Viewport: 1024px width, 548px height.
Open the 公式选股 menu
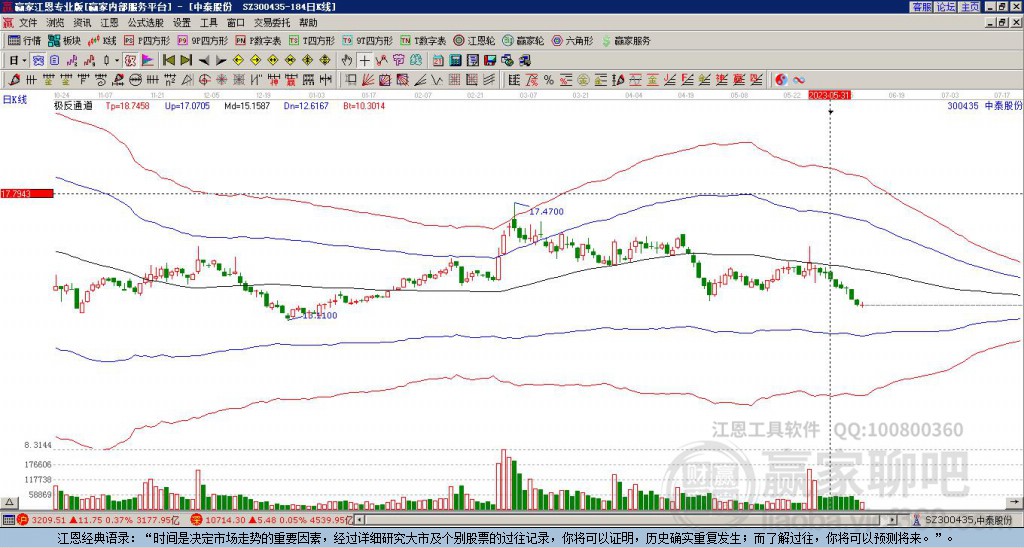[146, 23]
